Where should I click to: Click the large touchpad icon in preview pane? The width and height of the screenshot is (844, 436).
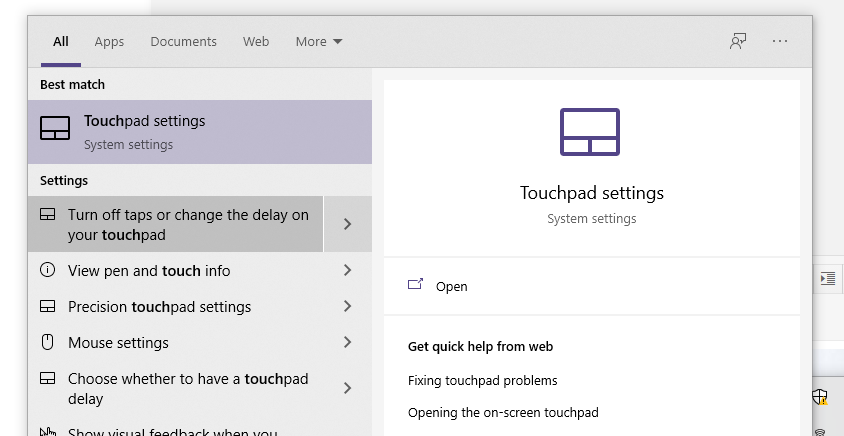590,132
